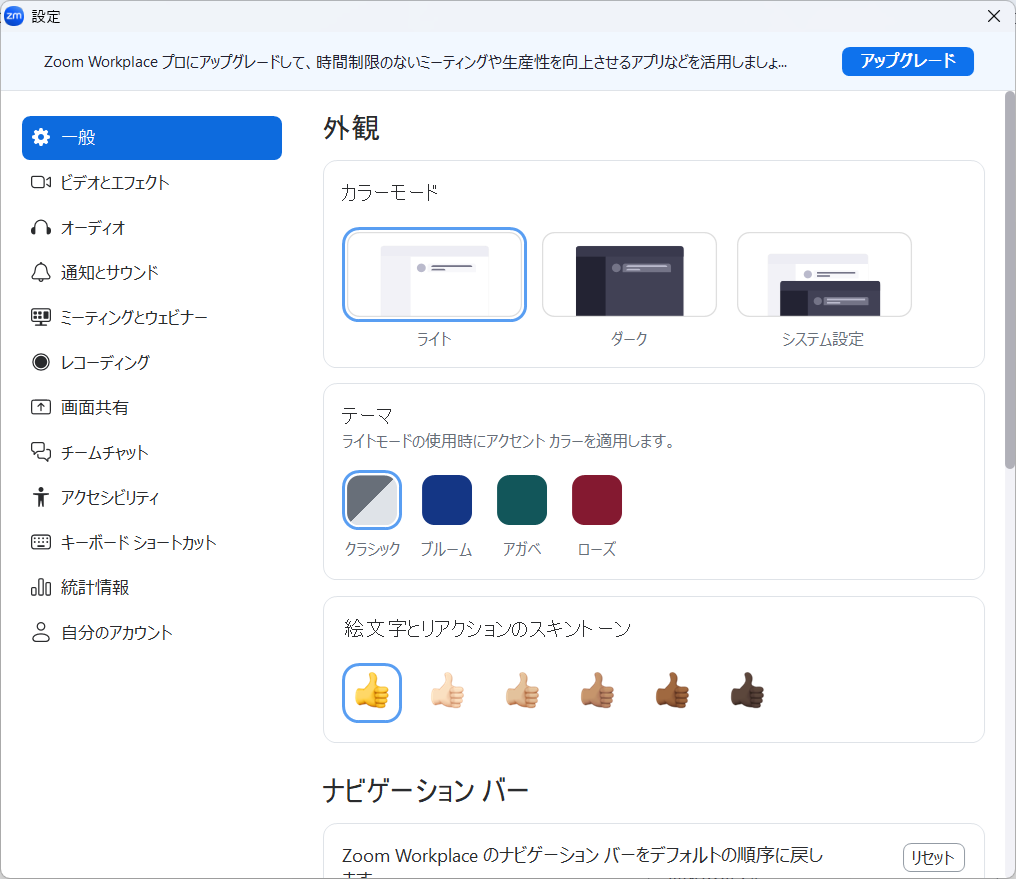This screenshot has width=1016, height=879.
Task: Click the Zoom Workplace プロ upgrade banner text
Action: 415,62
